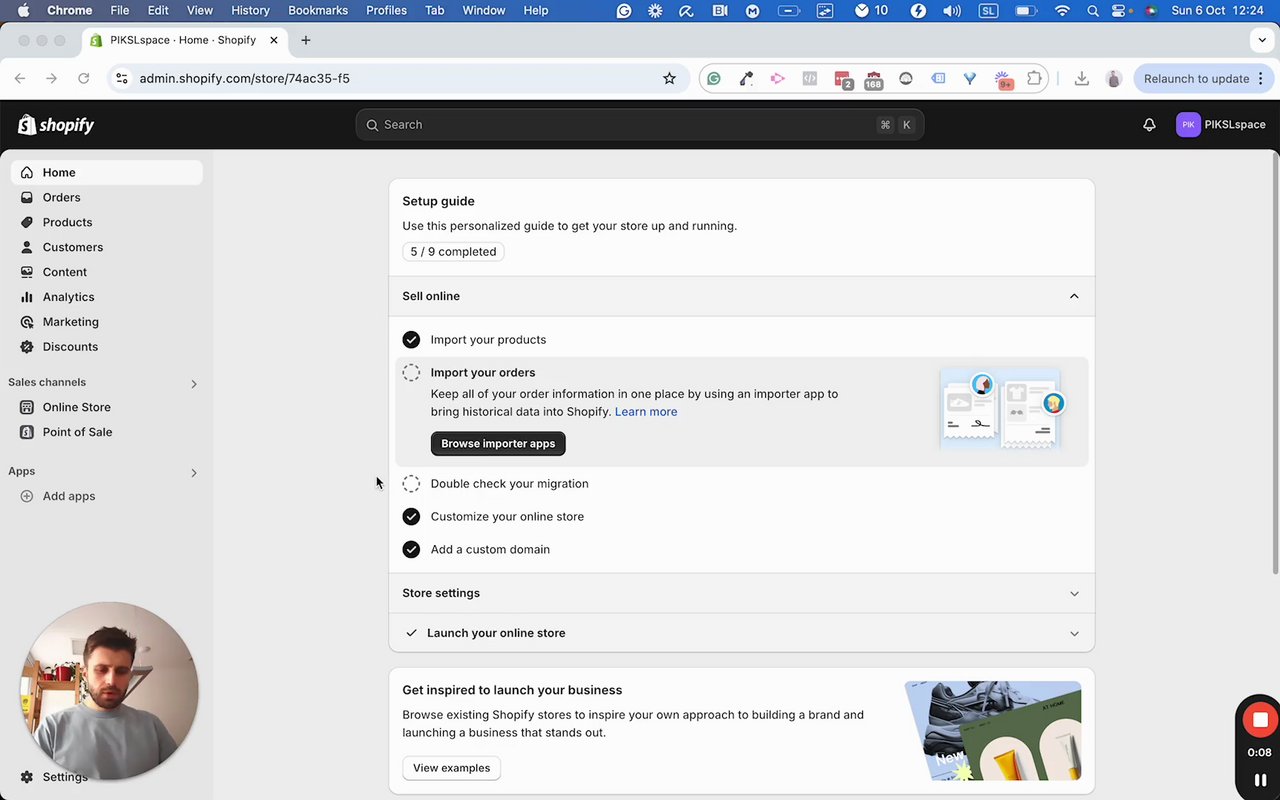Image resolution: width=1280 pixels, height=800 pixels.
Task: Click the Import your orders illustration
Action: (x=1001, y=410)
